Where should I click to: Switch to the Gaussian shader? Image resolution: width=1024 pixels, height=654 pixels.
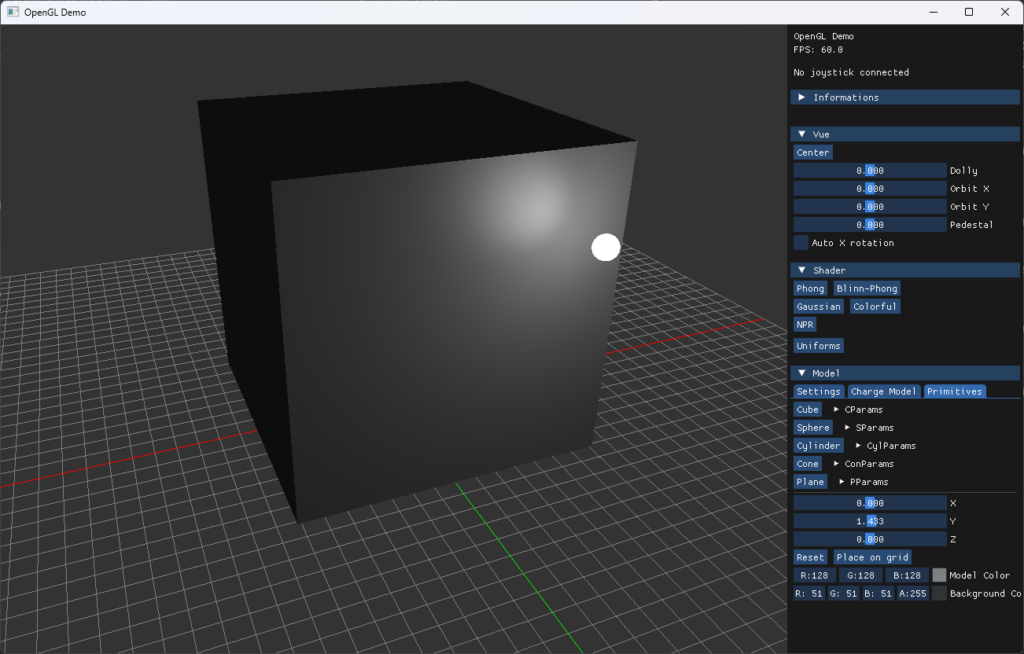pos(818,306)
